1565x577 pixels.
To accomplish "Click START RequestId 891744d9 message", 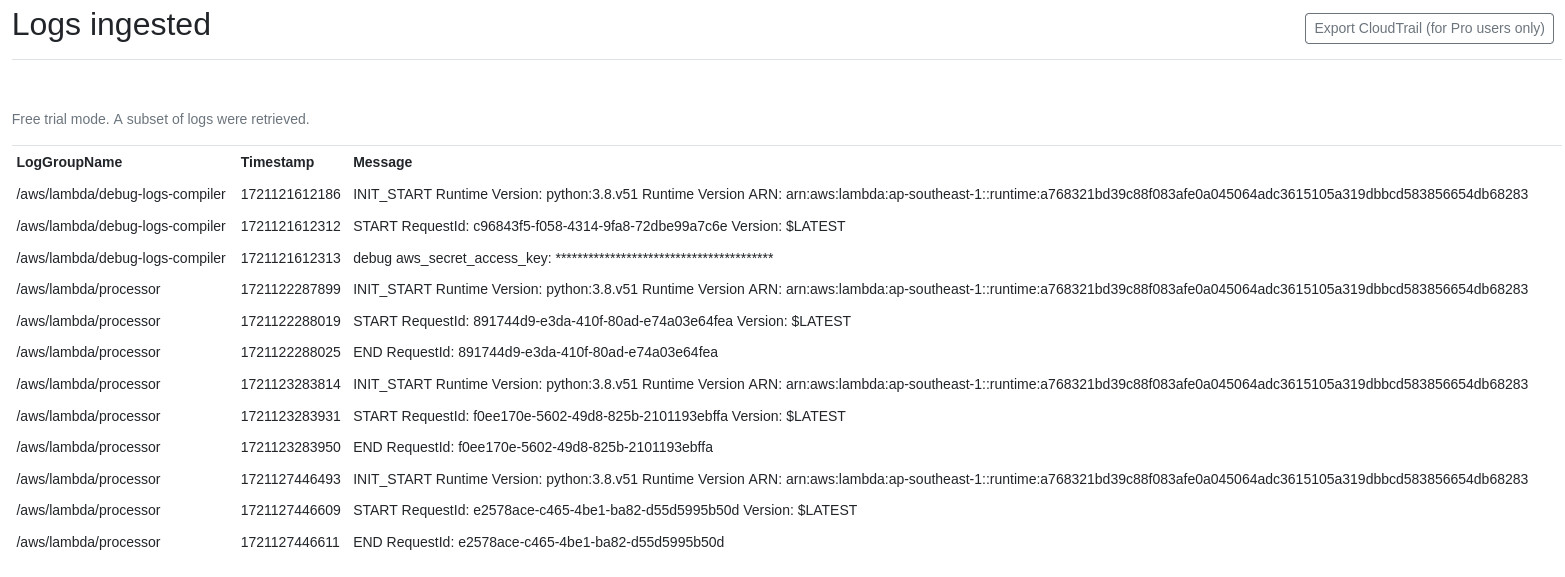I will [x=601, y=321].
